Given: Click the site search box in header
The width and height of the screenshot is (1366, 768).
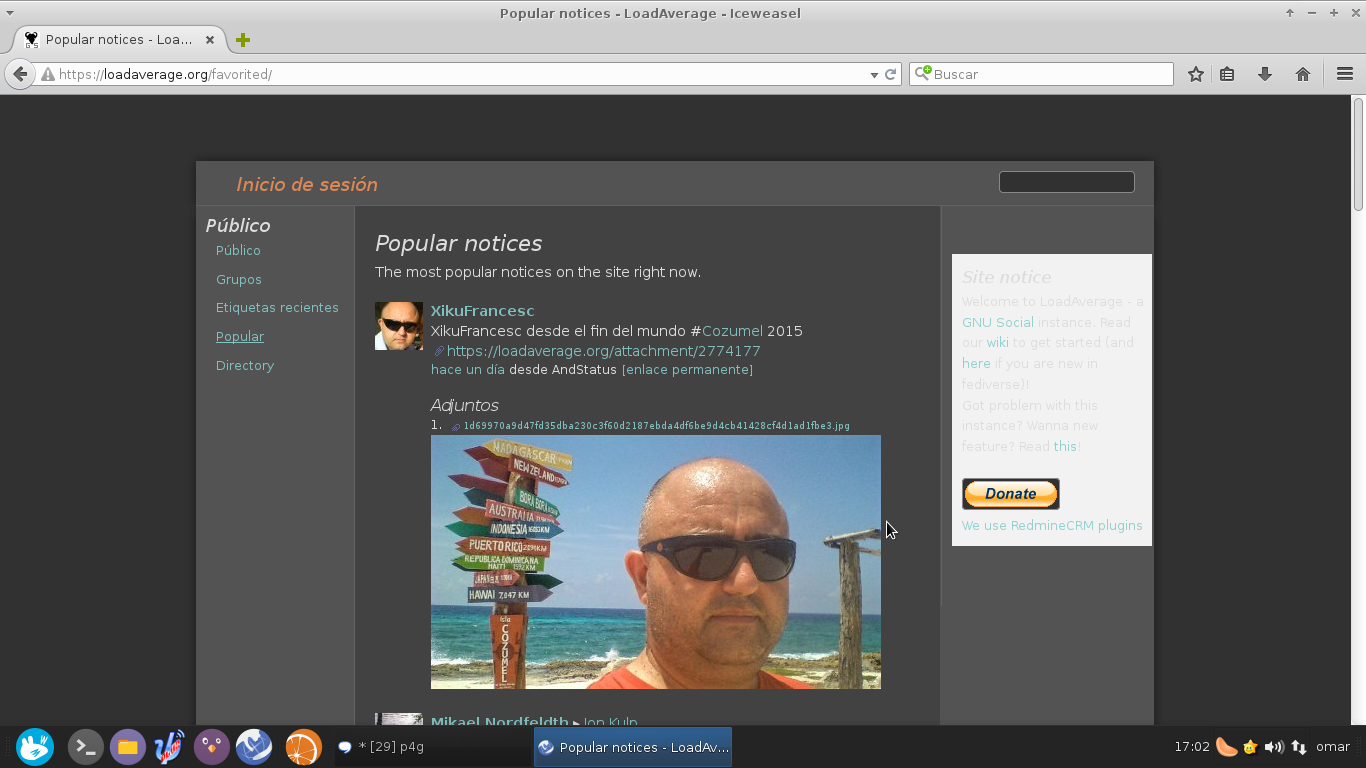Looking at the screenshot, I should (x=1067, y=182).
